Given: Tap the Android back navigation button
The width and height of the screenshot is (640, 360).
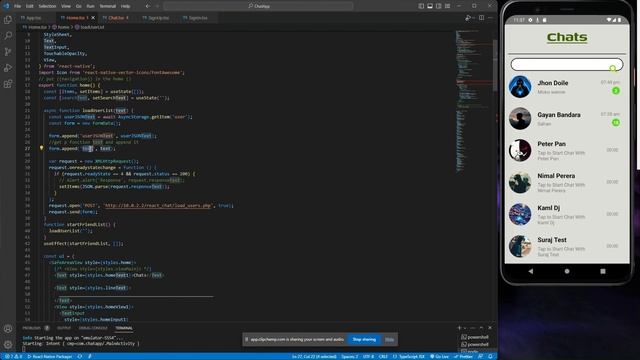Looking at the screenshot, I should point(530,271).
